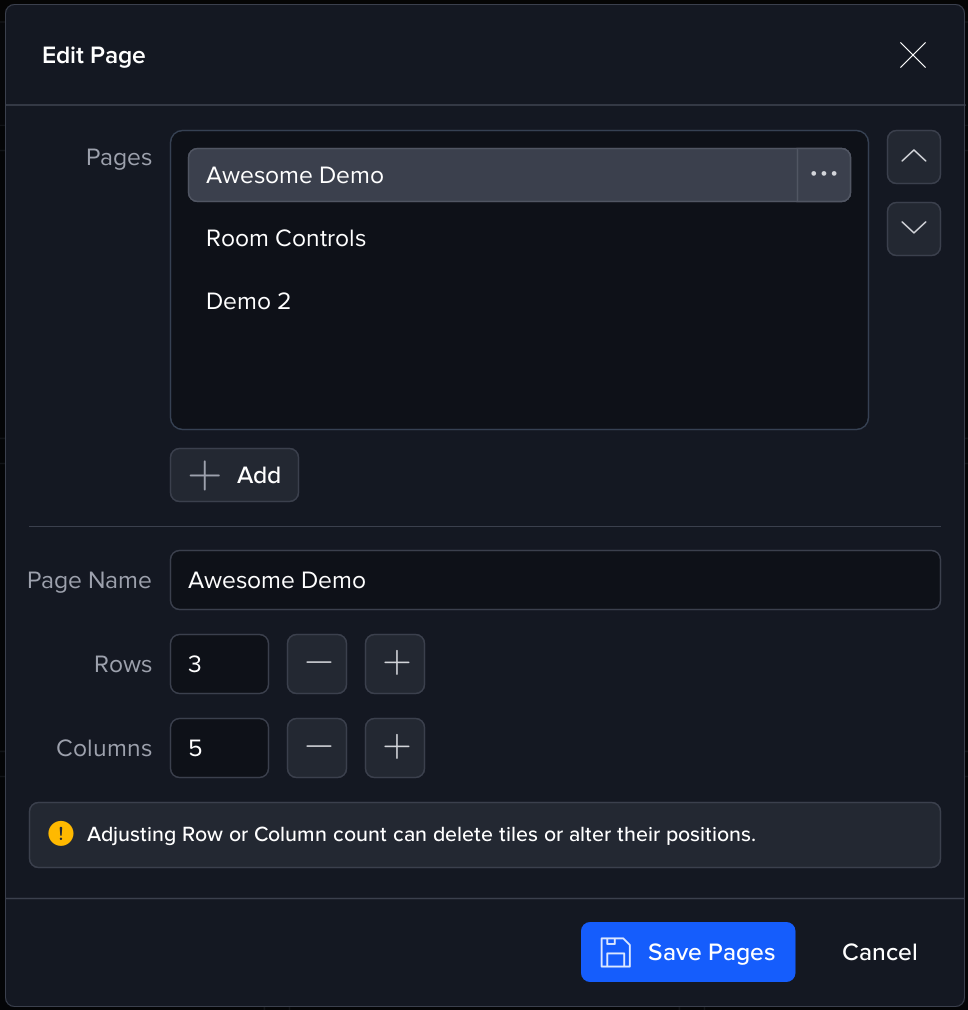The width and height of the screenshot is (968, 1010).
Task: Click the yellow warning exclamation icon
Action: [61, 834]
